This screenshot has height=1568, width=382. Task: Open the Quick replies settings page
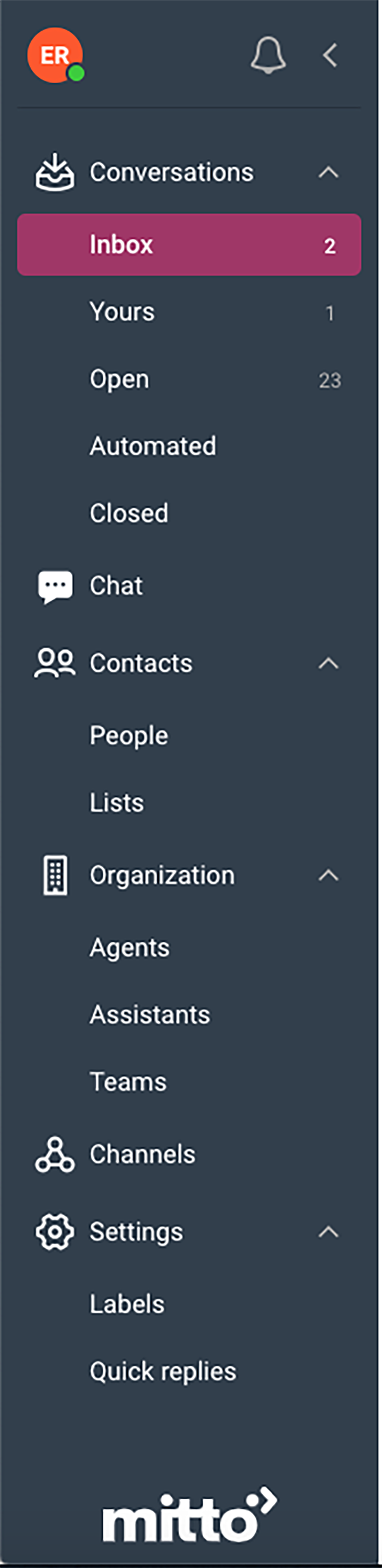pyautogui.click(x=163, y=1371)
